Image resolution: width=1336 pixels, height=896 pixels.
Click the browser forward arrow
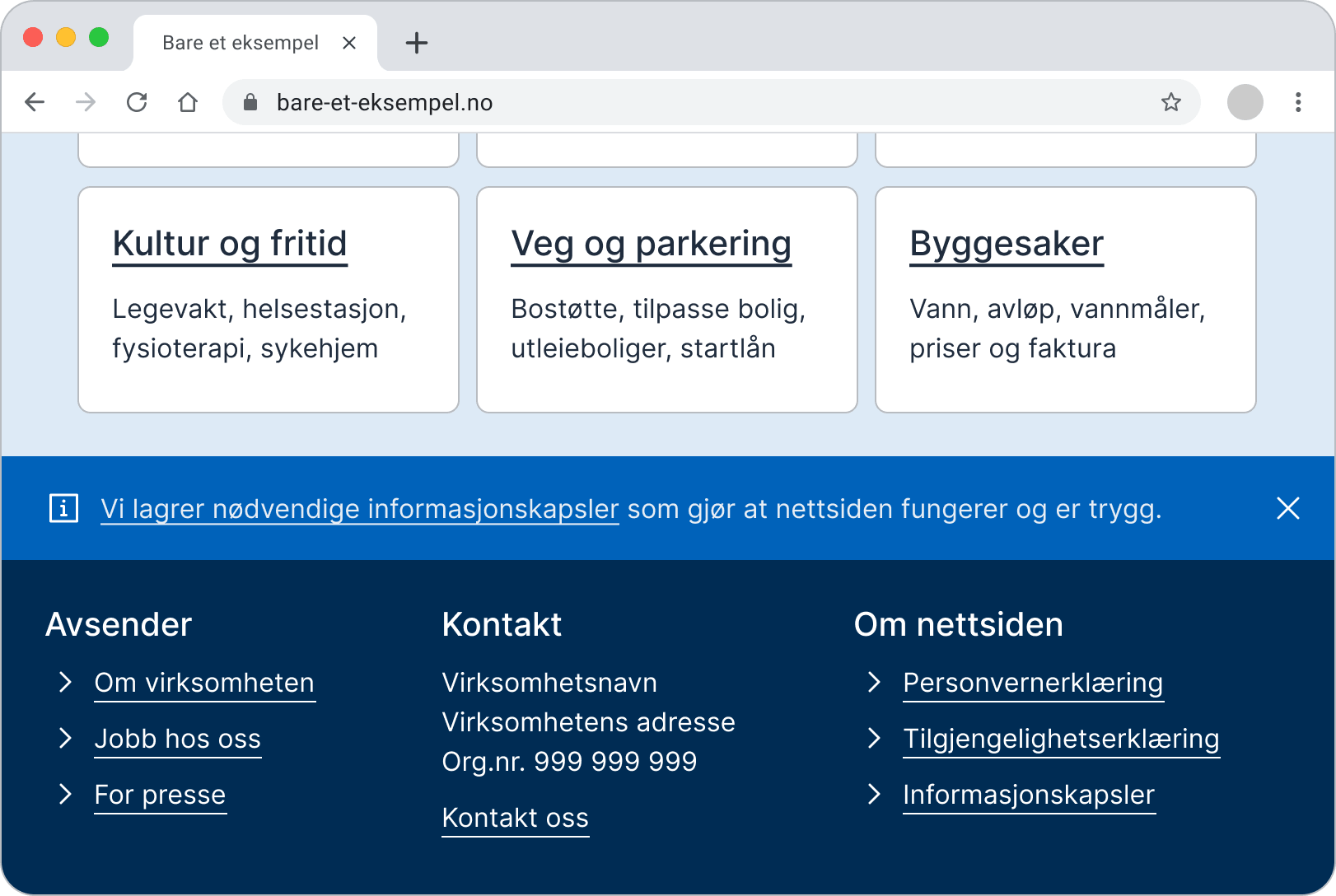[x=86, y=102]
